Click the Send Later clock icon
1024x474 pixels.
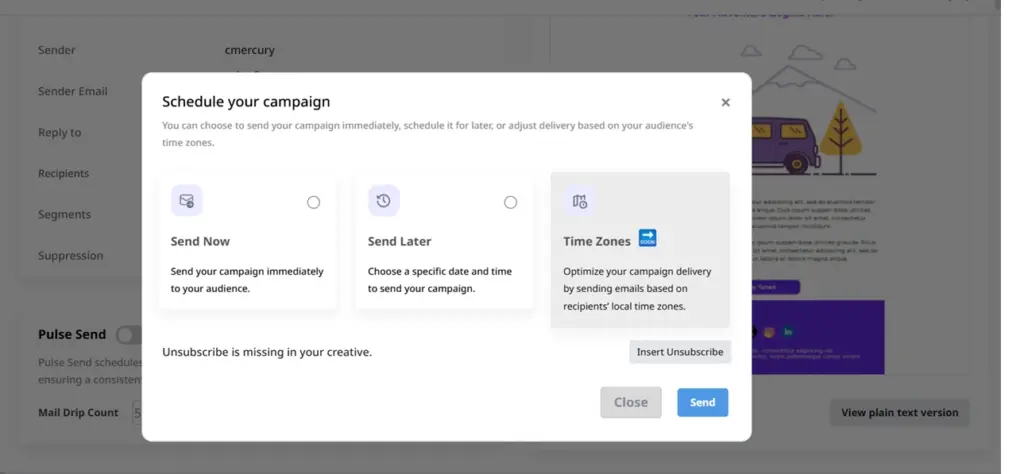[x=384, y=200]
